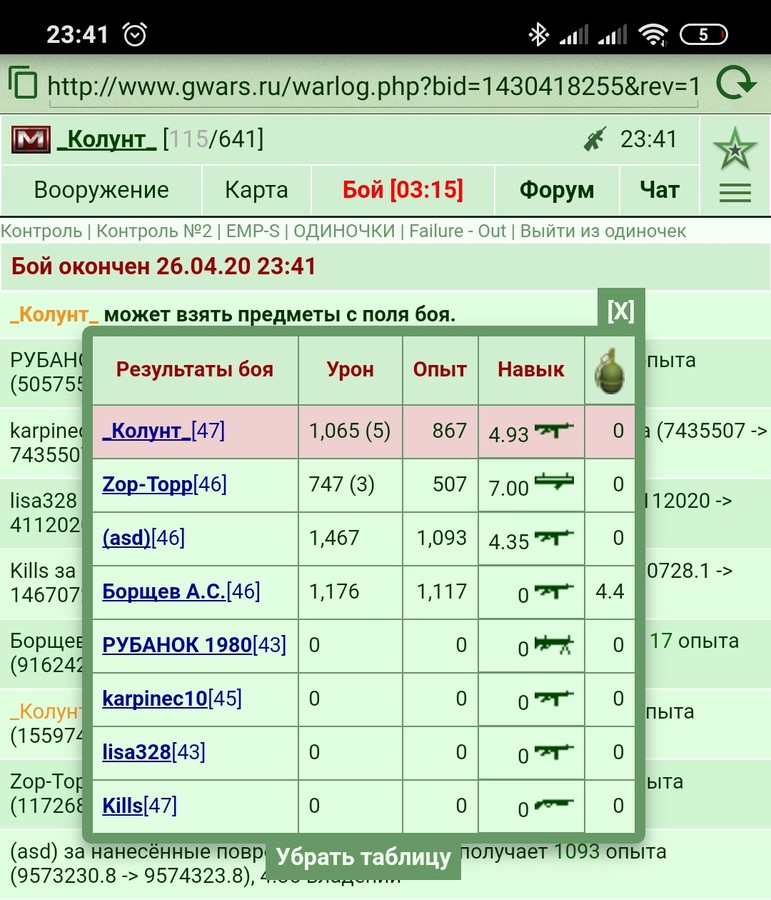The image size is (771, 900).
Task: Click damage value 1,176
Action: click(334, 591)
